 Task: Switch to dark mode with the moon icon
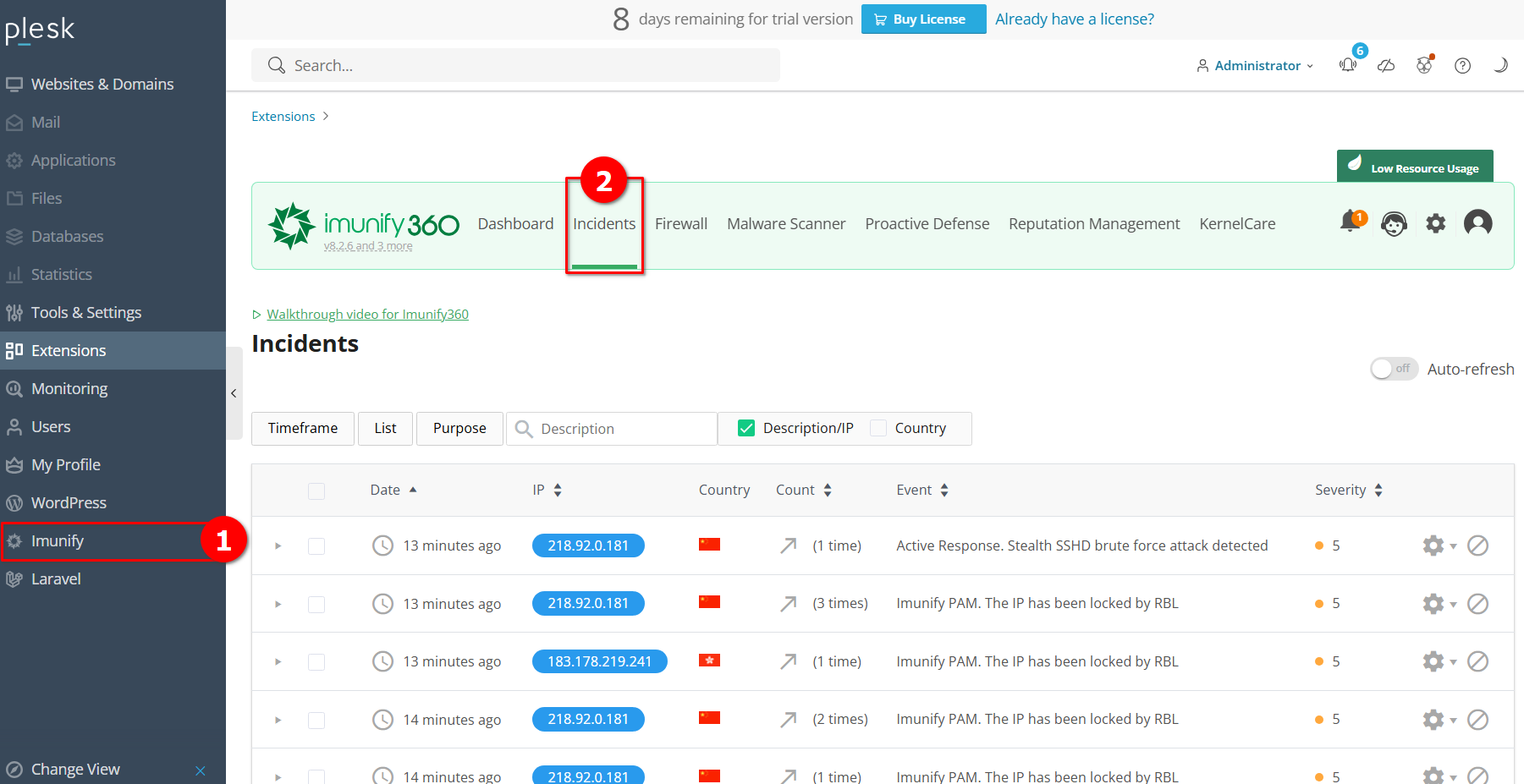tap(1500, 65)
